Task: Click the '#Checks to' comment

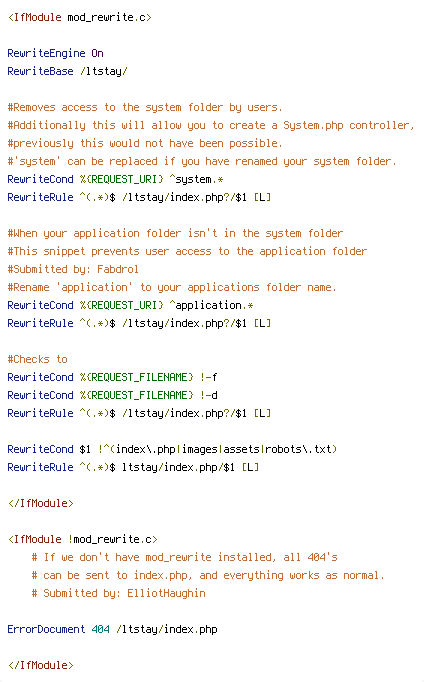Action: pyautogui.click(x=37, y=359)
